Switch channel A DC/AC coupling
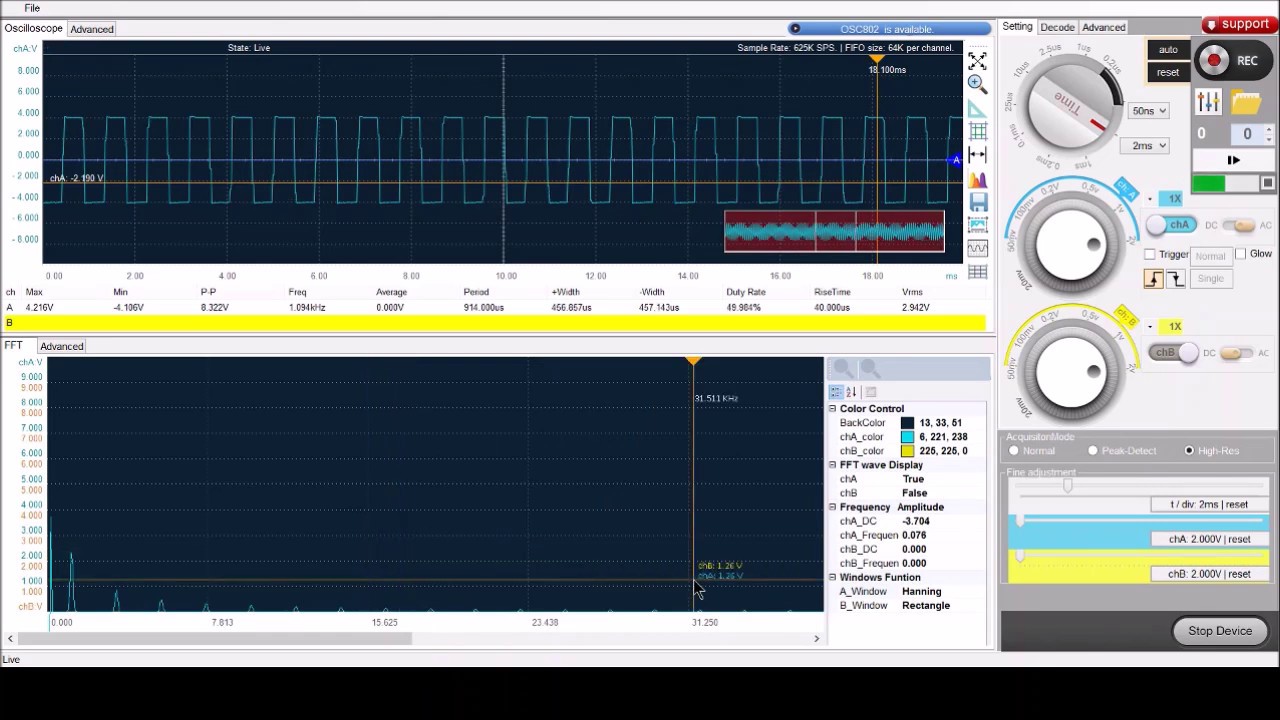1280x720 pixels. click(x=1238, y=225)
